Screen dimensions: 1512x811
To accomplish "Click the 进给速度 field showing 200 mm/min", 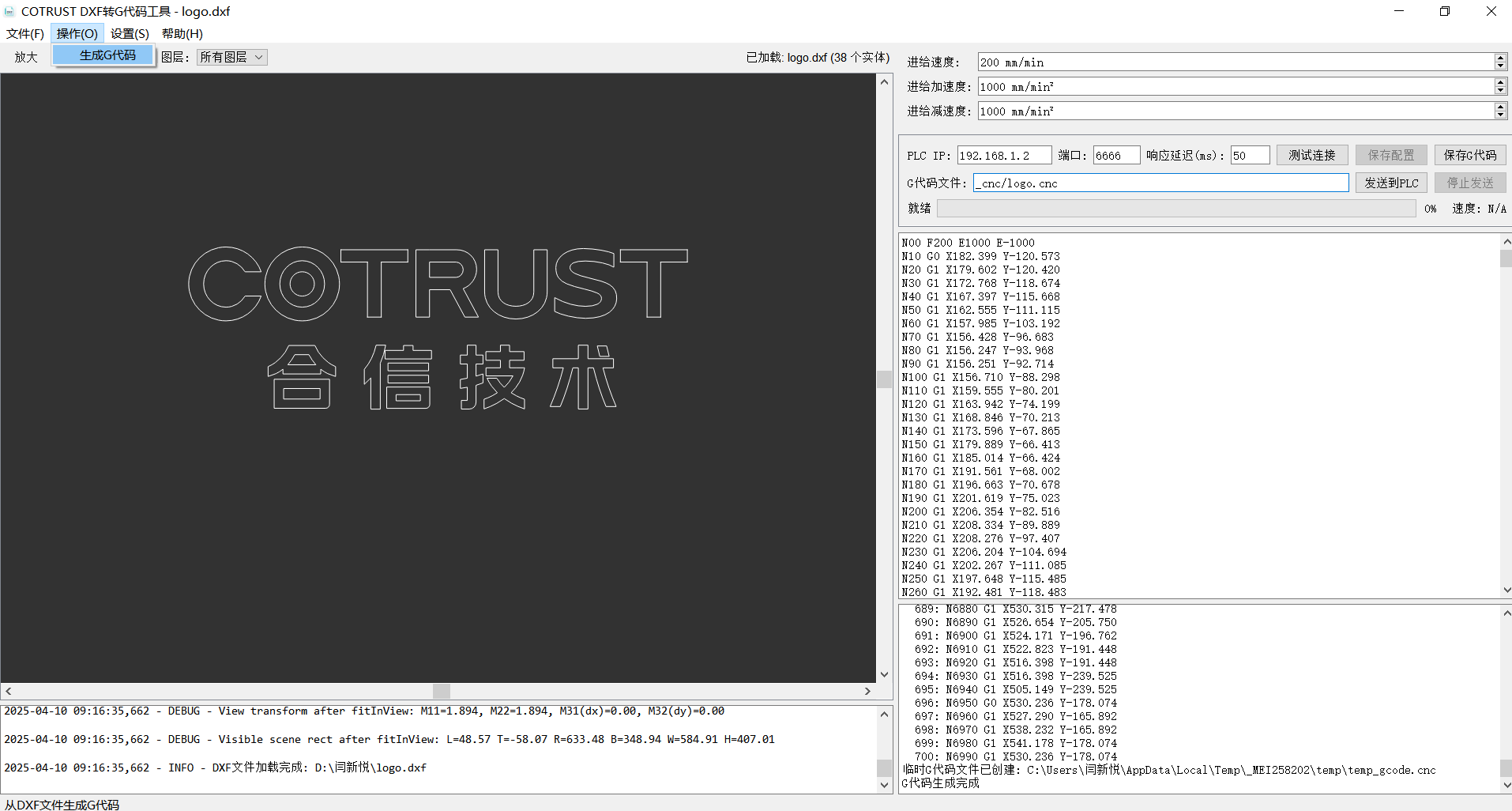I will (1236, 62).
